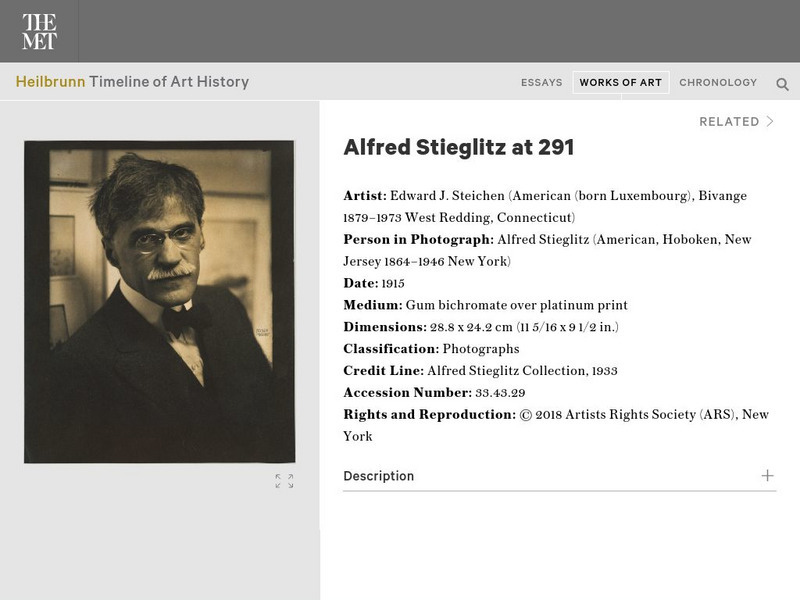This screenshot has height=600, width=800.
Task: Click the accession number 33.43.29
Action: (501, 393)
